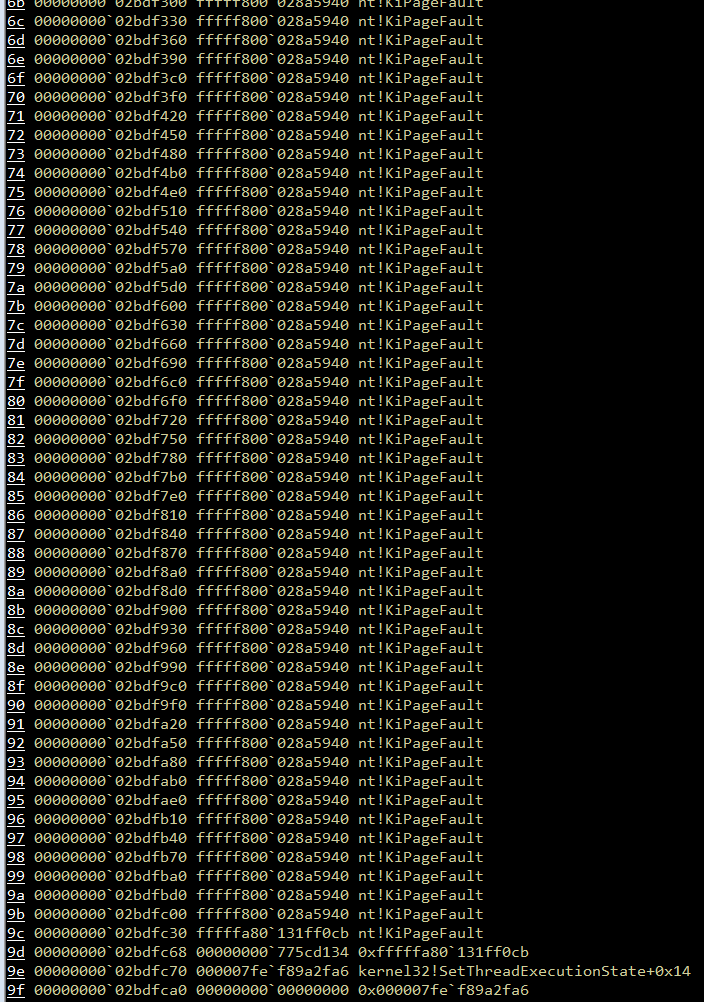Click frame 83 link
704x1002 pixels.
tap(16, 458)
